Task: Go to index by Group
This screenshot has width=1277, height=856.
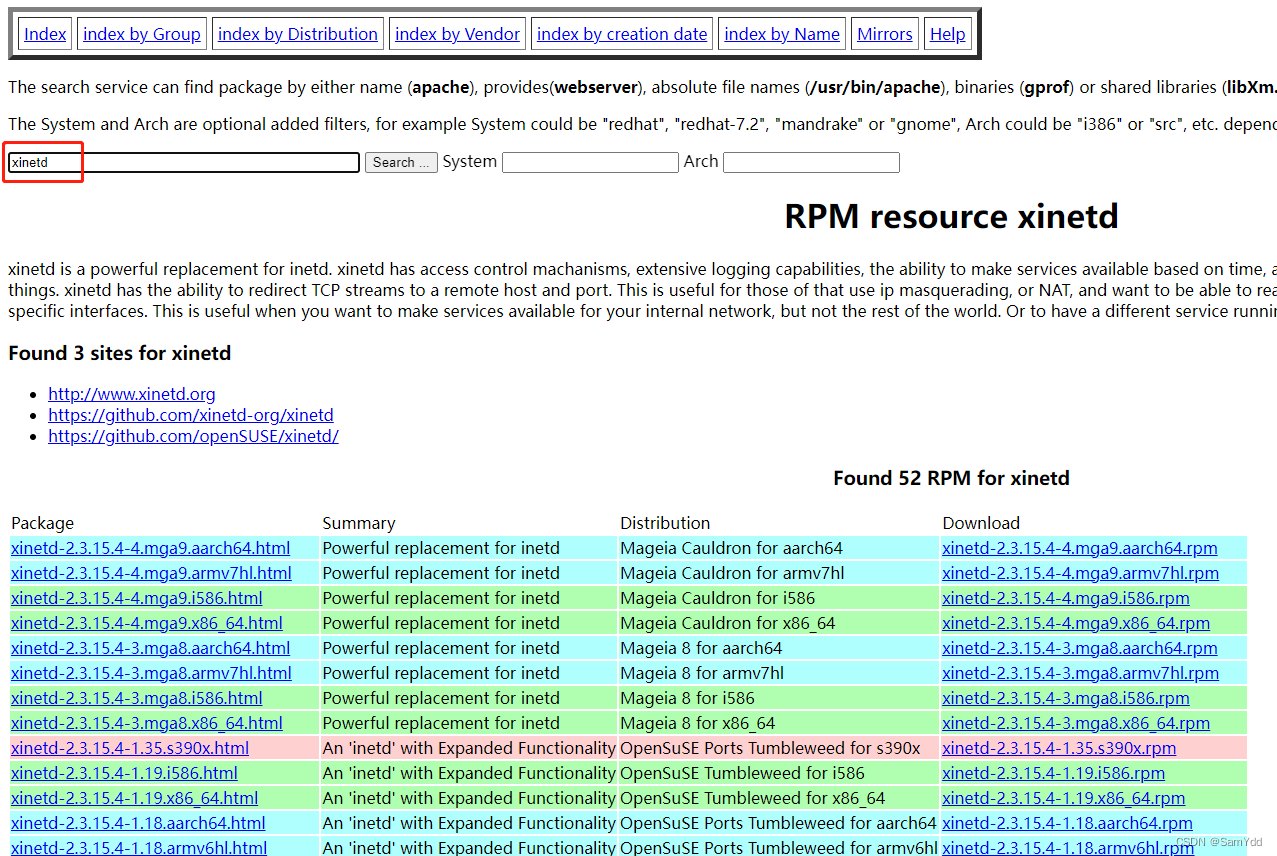Action: coord(142,34)
